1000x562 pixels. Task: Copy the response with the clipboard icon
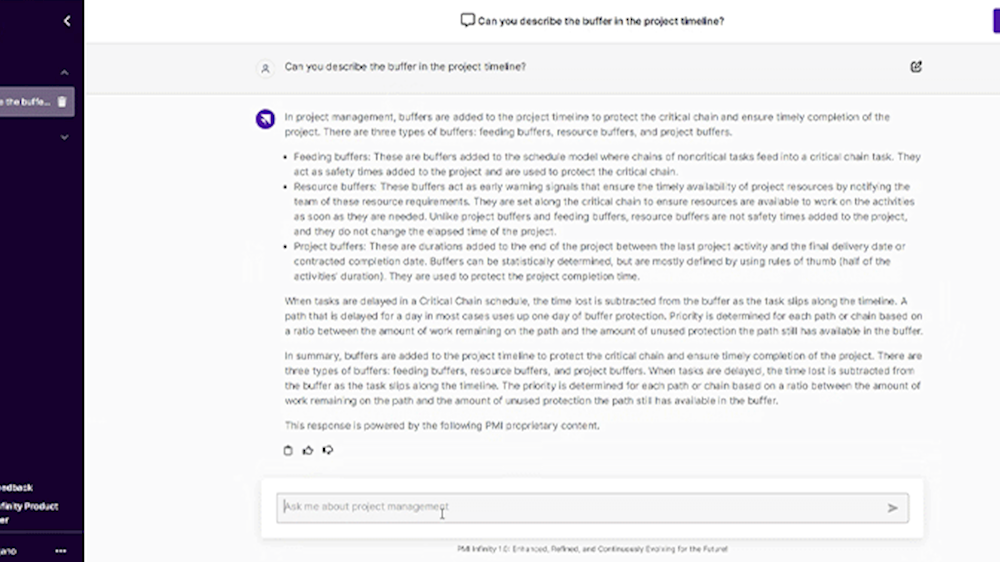pyautogui.click(x=288, y=450)
